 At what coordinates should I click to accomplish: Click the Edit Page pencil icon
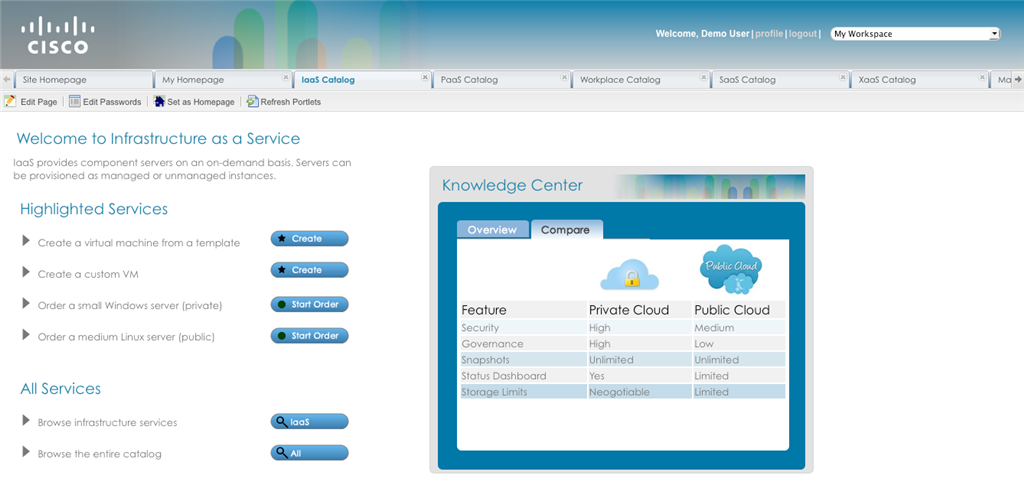[10, 101]
